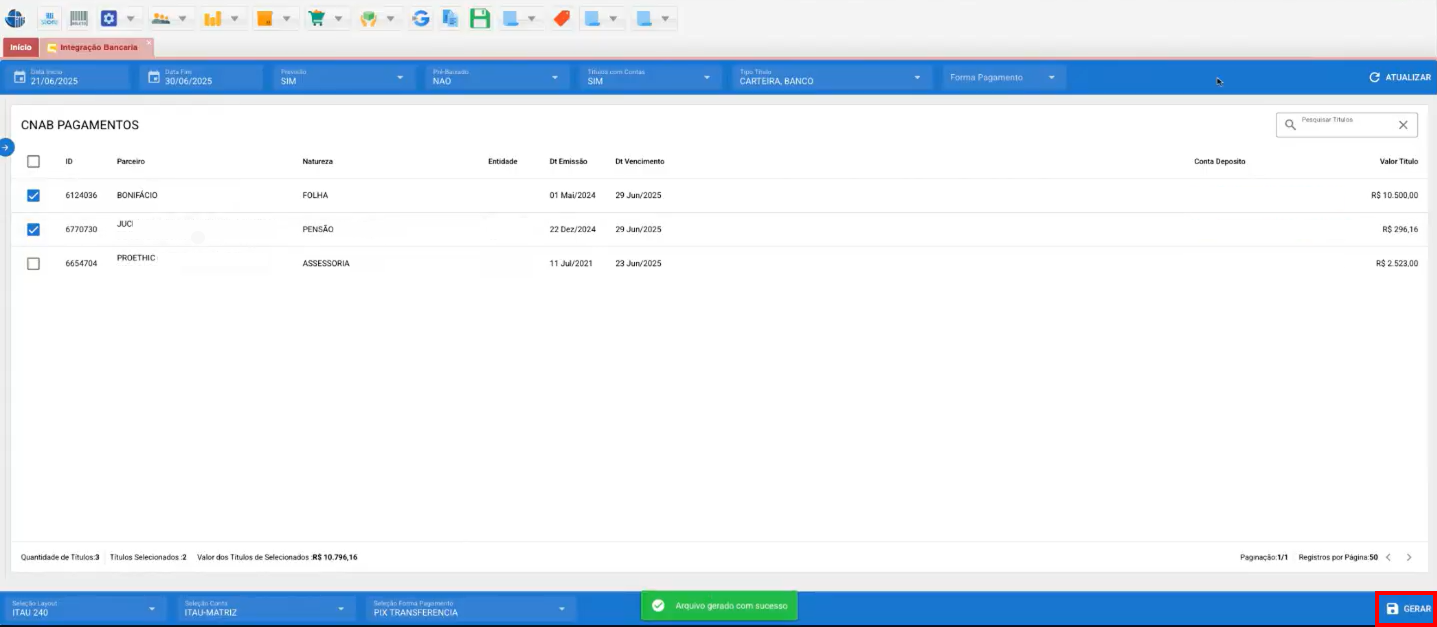Go to next page with right chevron

tap(1409, 557)
